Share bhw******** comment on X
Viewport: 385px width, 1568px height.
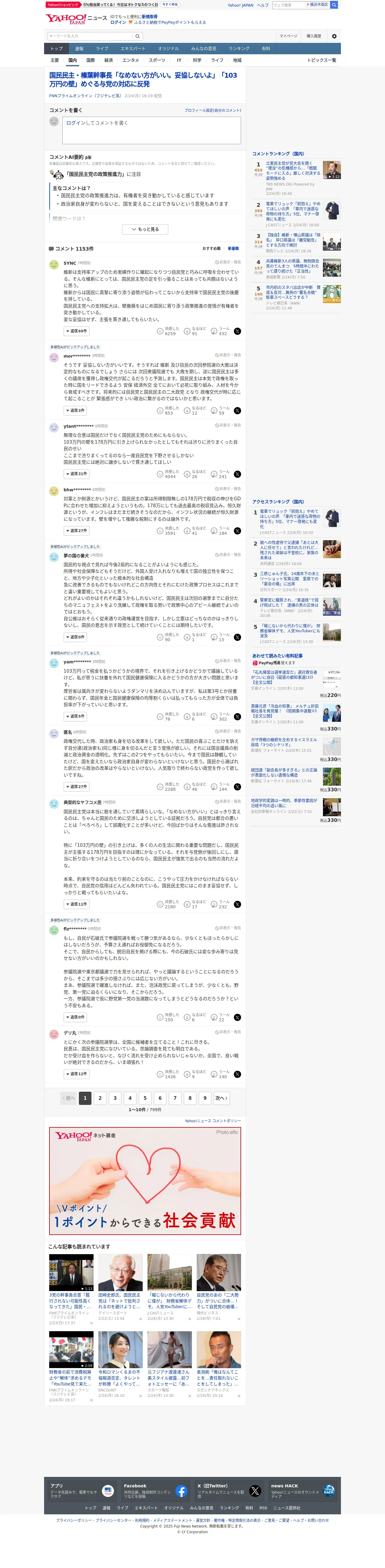pyautogui.click(x=237, y=531)
